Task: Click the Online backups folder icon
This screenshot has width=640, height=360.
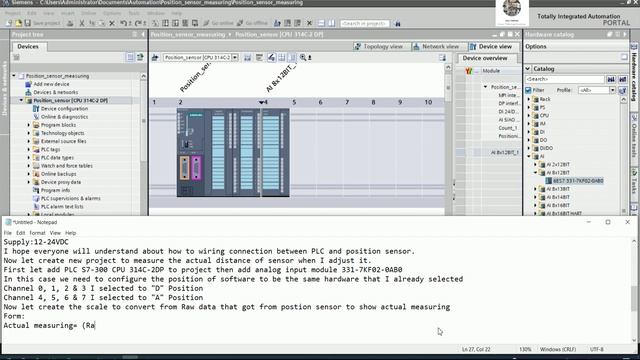Action: click(36, 174)
